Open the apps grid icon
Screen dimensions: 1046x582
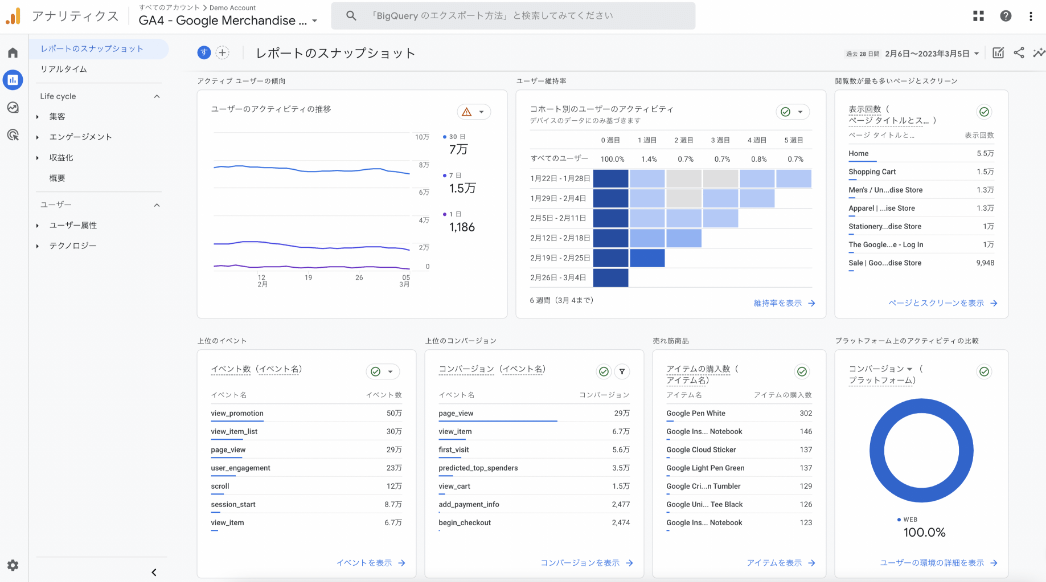coord(979,16)
